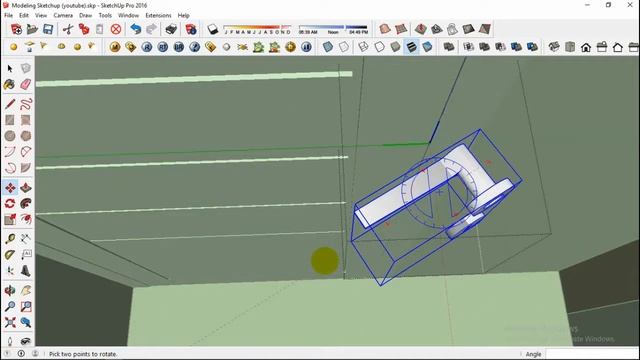This screenshot has height=360, width=640.
Task: Enable Hidden Line face style
Action: (x=379, y=47)
